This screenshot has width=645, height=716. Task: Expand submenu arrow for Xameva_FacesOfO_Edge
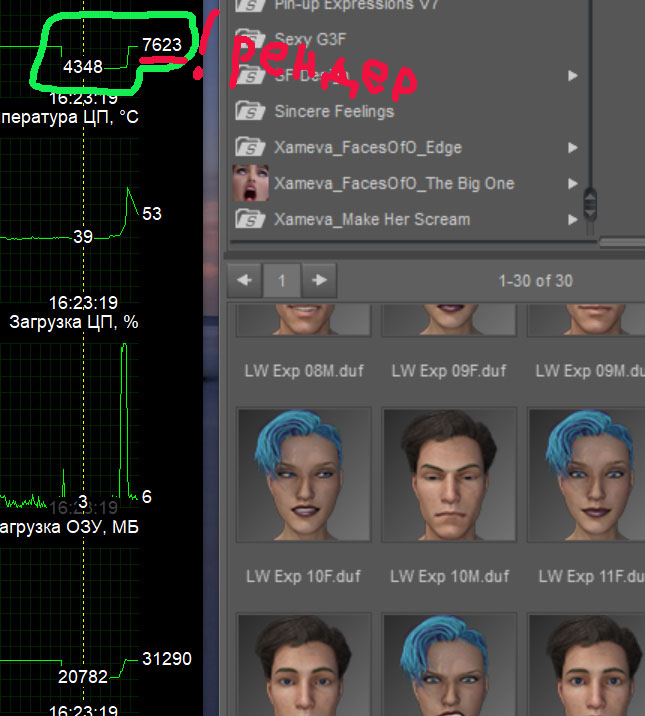572,147
